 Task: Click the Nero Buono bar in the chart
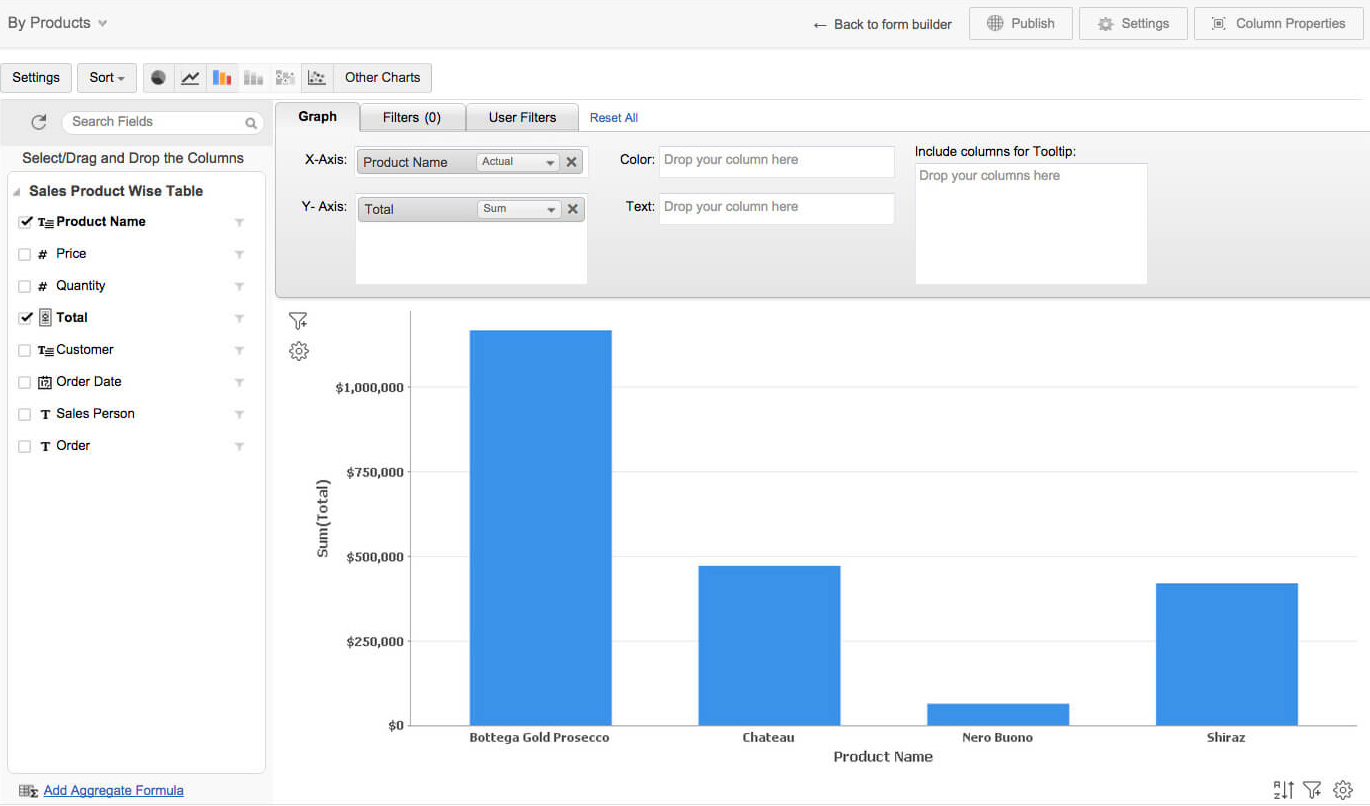point(998,715)
